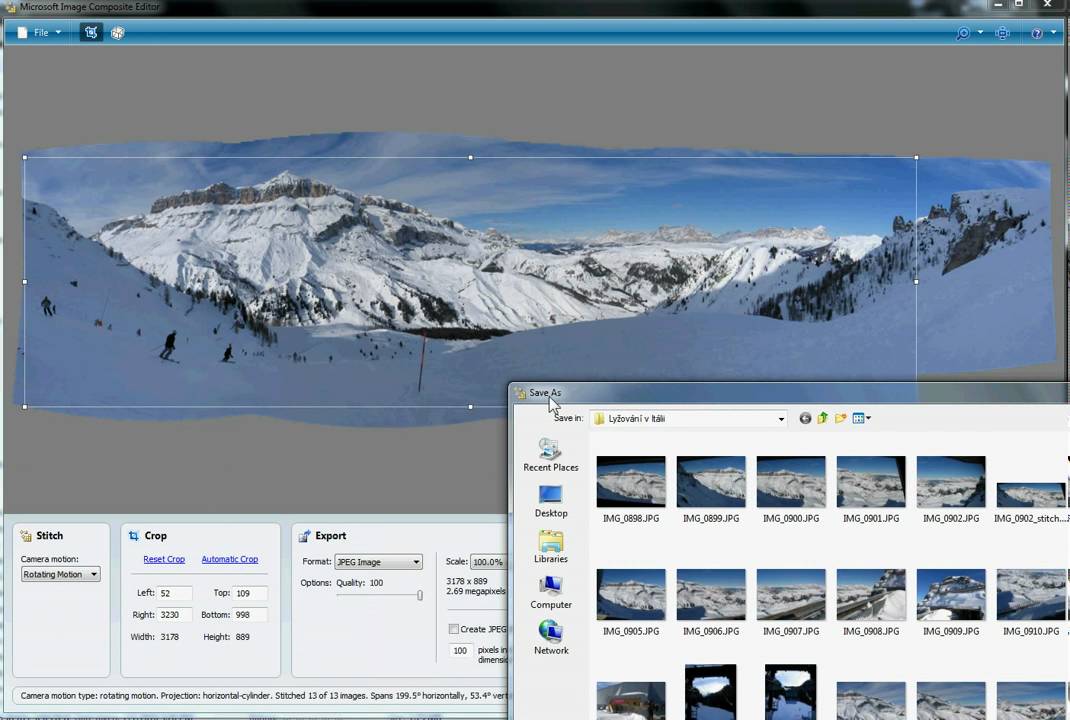Click the up one level folder icon

[x=822, y=418]
